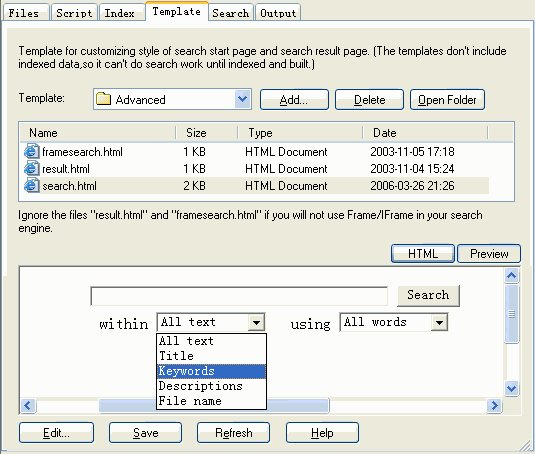Go to the Index tab
This screenshot has width=535, height=454.
[121, 13]
